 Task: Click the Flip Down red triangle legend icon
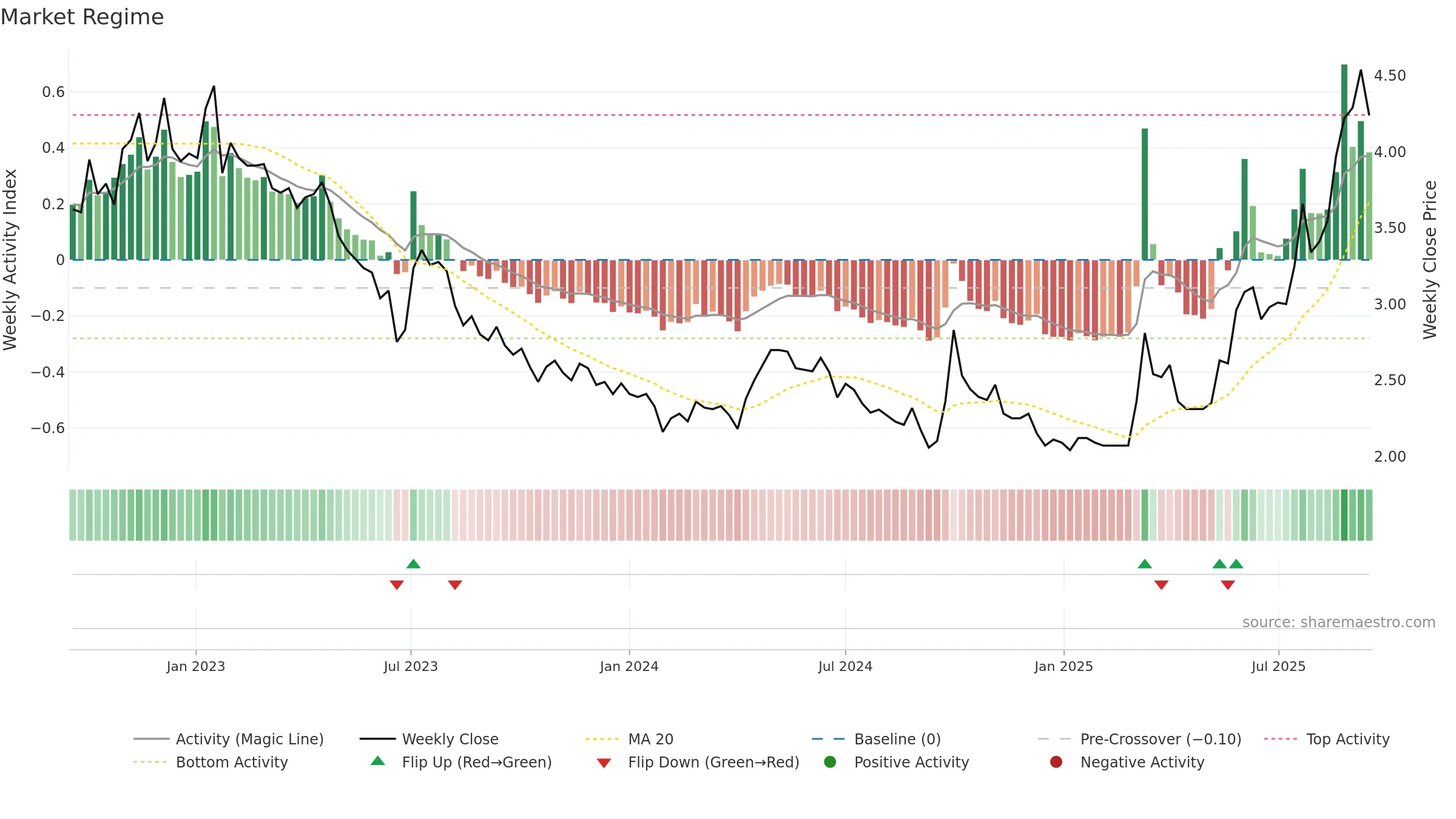point(604,763)
